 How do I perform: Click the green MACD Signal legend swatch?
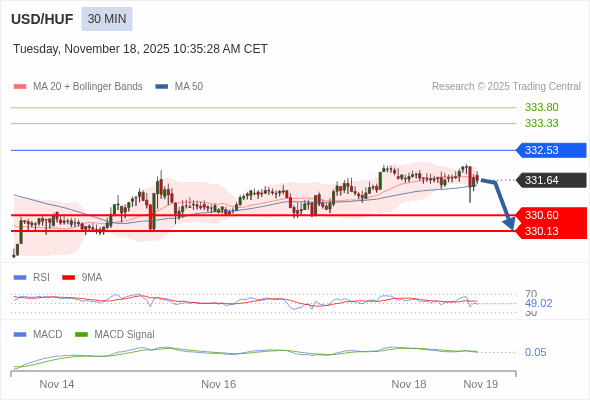(x=81, y=335)
